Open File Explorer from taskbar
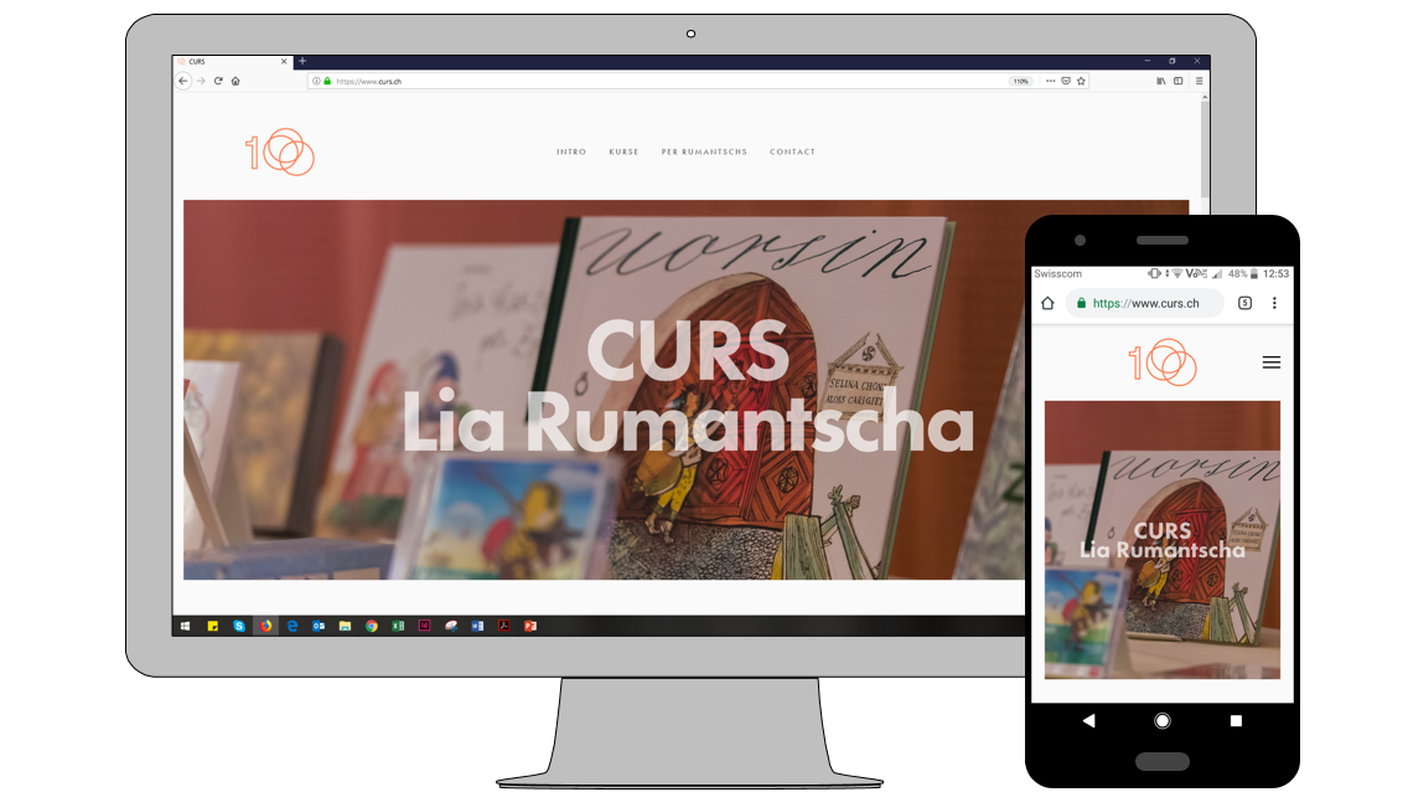Viewport: 1408px width, 792px height. 345,626
